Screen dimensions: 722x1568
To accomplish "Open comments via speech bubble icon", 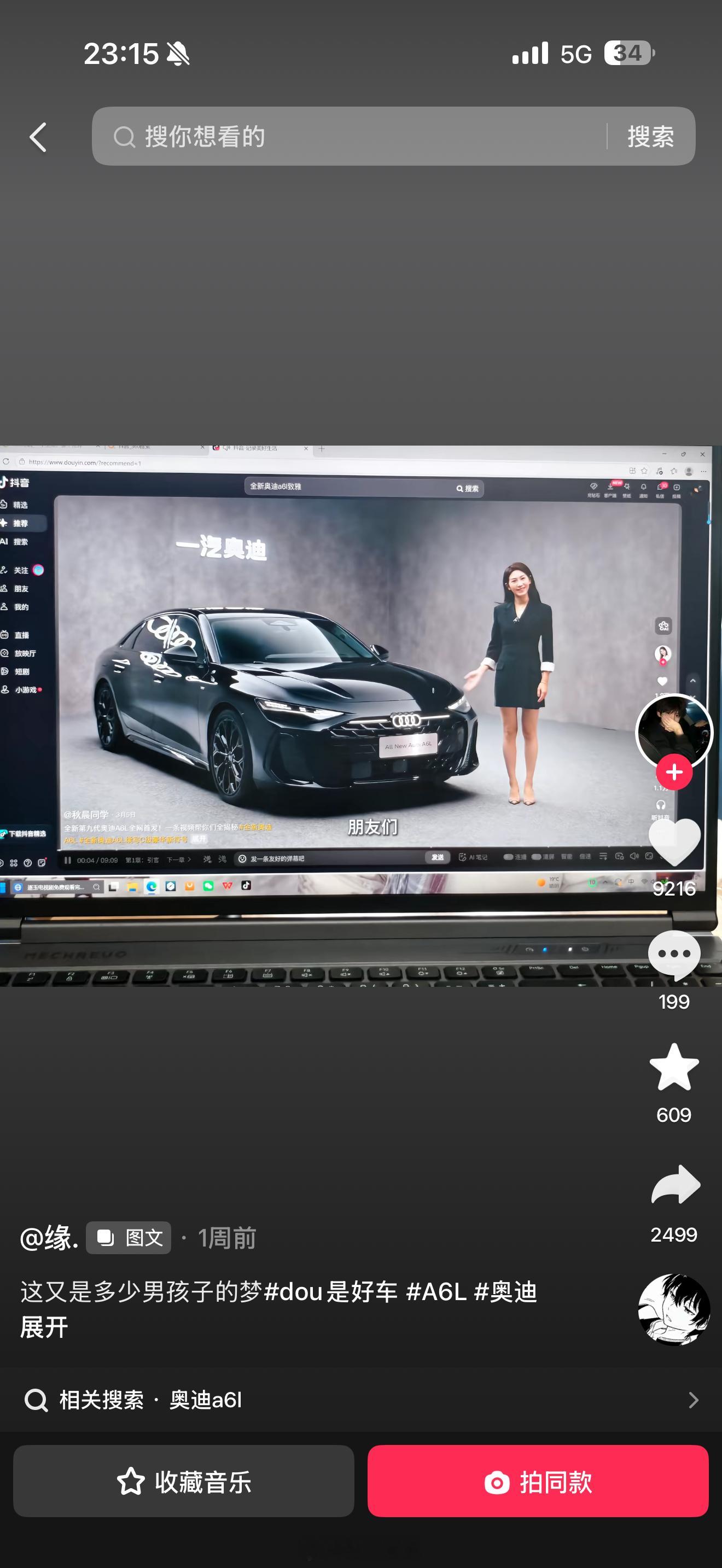I will pyautogui.click(x=674, y=955).
